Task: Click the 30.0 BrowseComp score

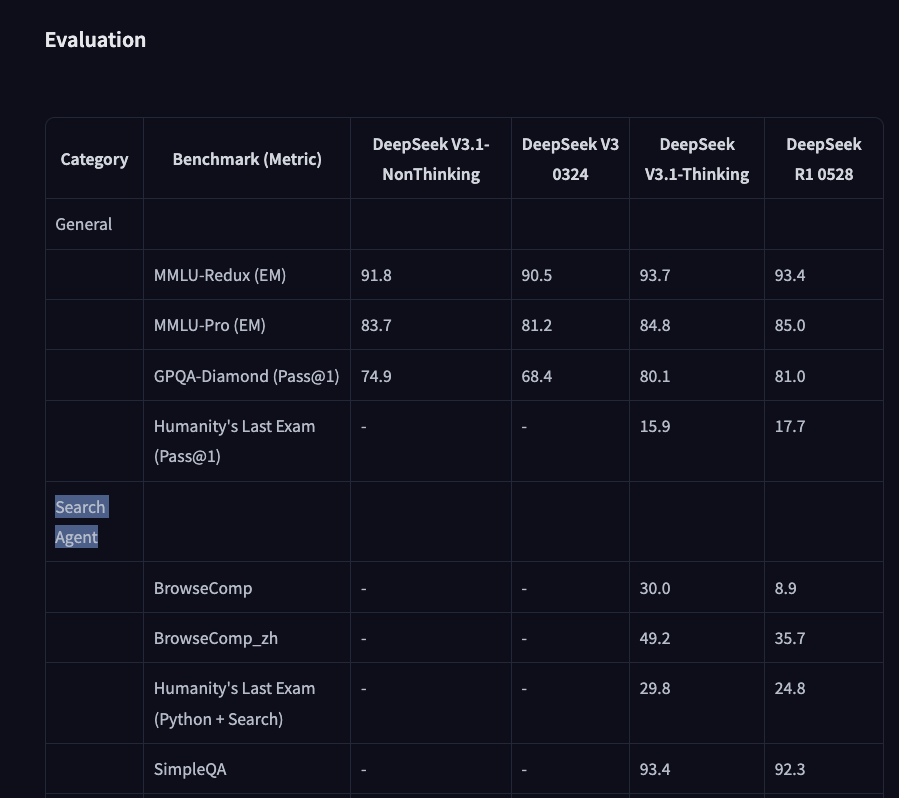Action: [655, 588]
